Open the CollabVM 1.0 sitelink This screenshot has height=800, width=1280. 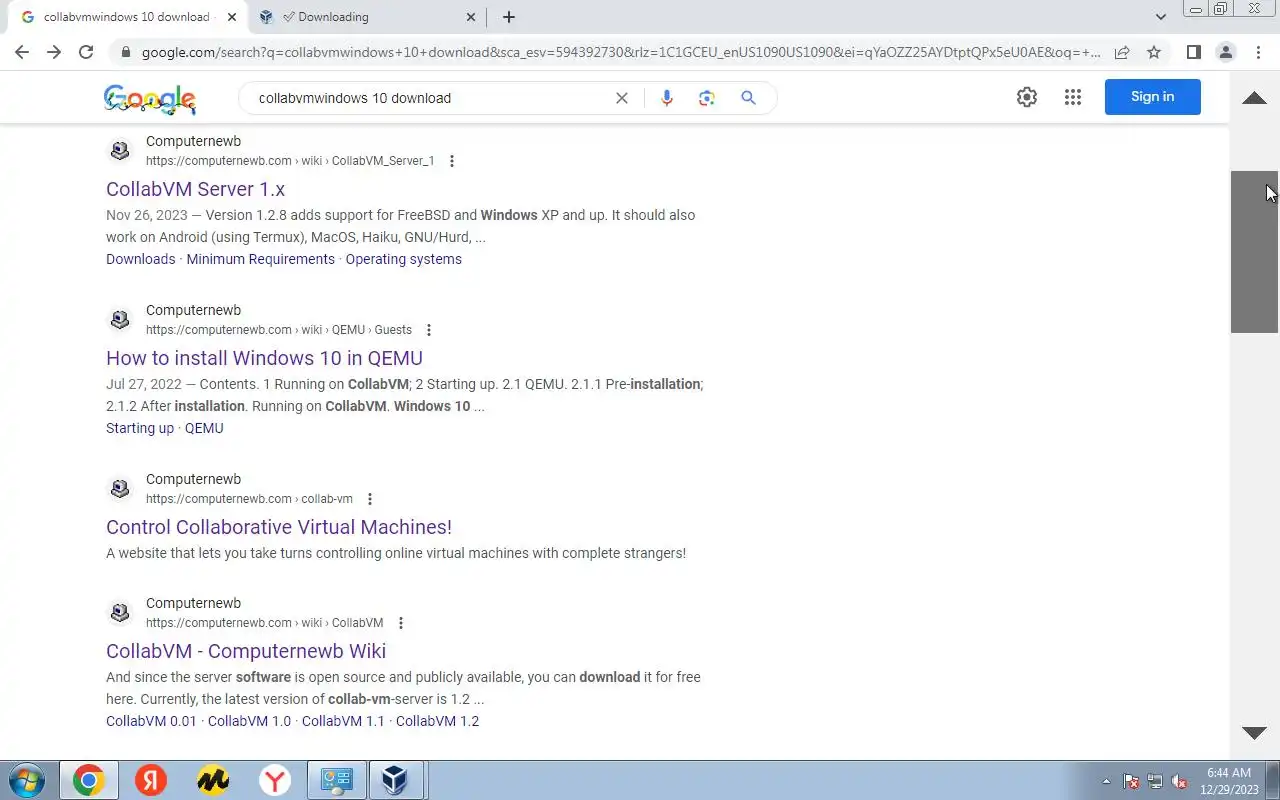pyautogui.click(x=249, y=721)
